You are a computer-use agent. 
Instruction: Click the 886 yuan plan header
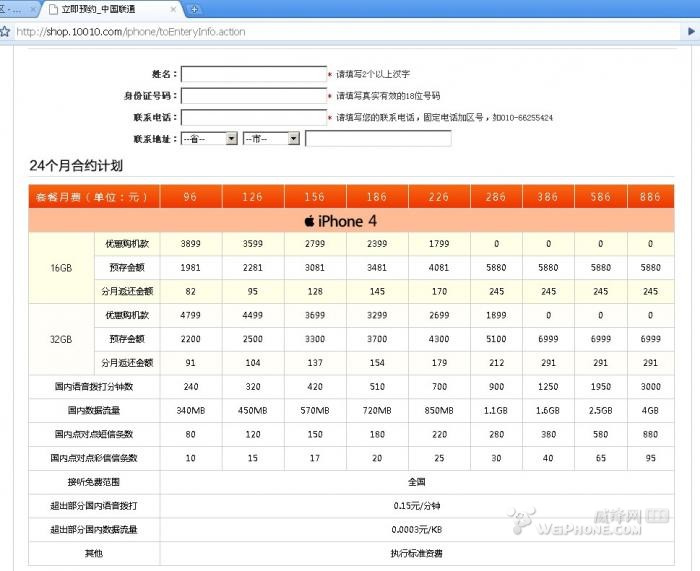click(x=650, y=197)
